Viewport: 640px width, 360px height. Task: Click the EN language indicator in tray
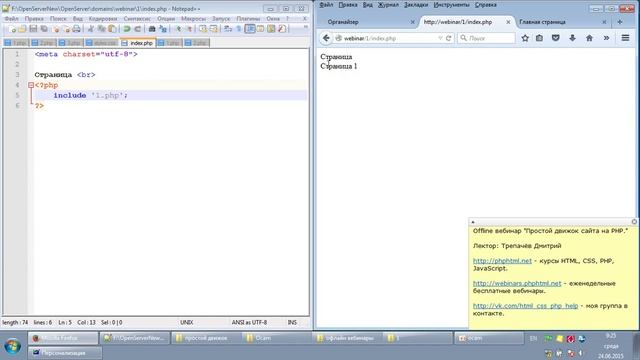(x=533, y=338)
